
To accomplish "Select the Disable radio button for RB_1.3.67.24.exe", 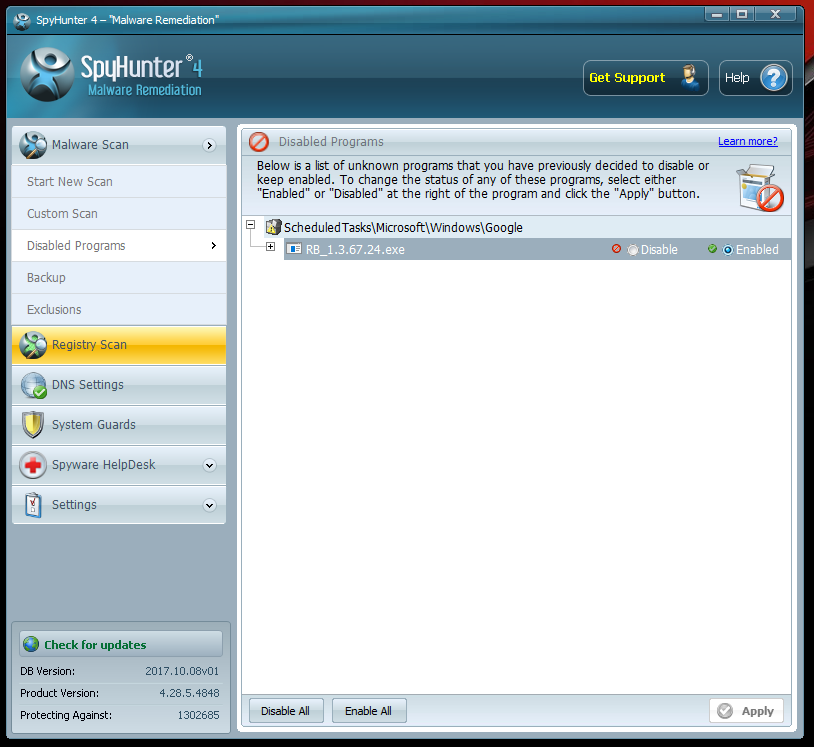I will click(632, 250).
